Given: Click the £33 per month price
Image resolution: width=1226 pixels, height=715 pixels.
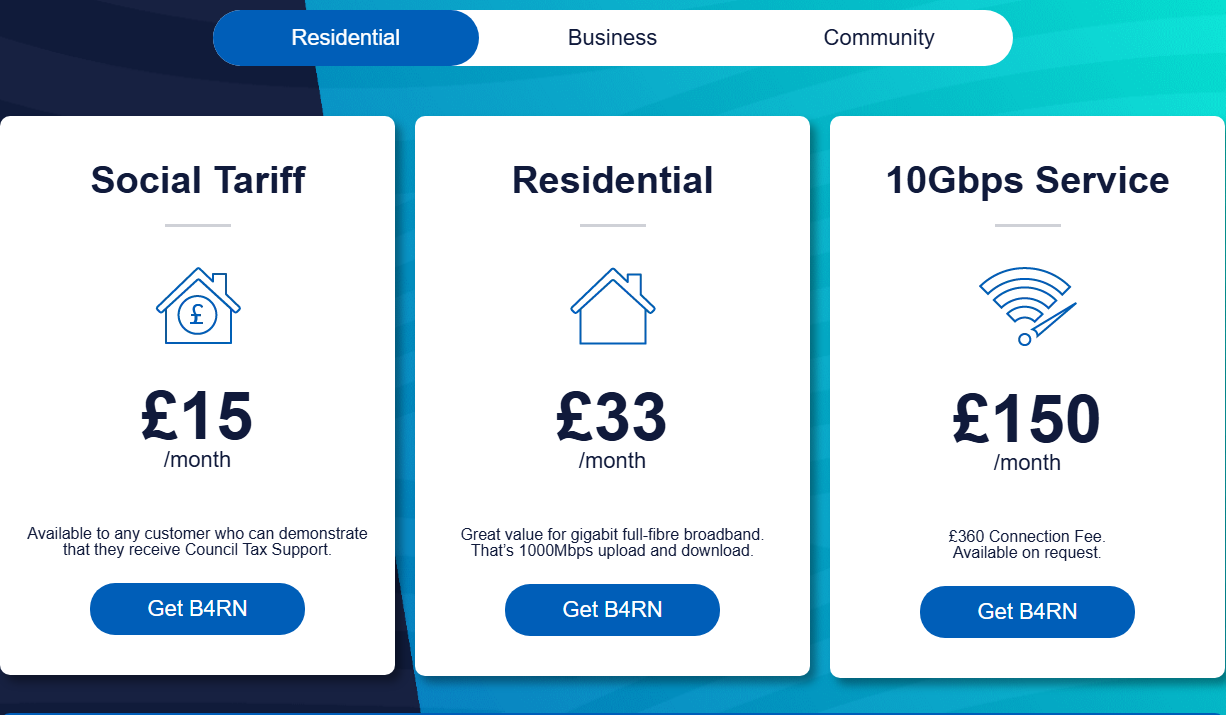Looking at the screenshot, I should [x=612, y=428].
